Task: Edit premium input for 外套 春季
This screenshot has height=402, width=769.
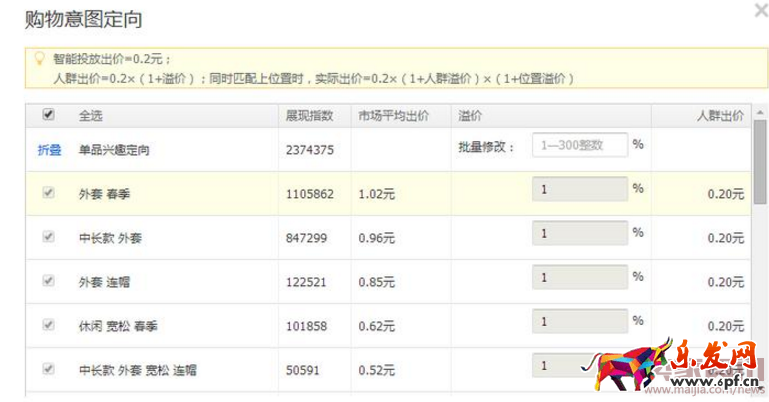Action: pos(579,189)
